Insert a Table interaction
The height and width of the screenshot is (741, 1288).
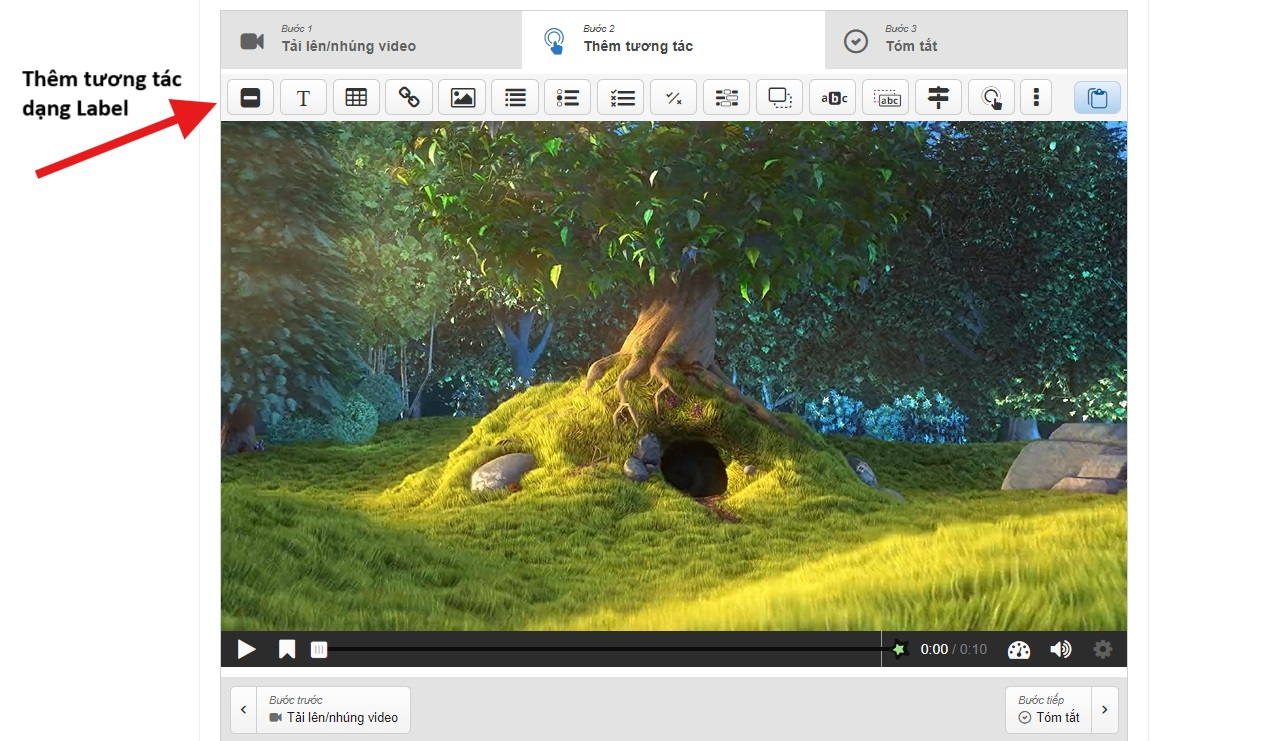[356, 97]
